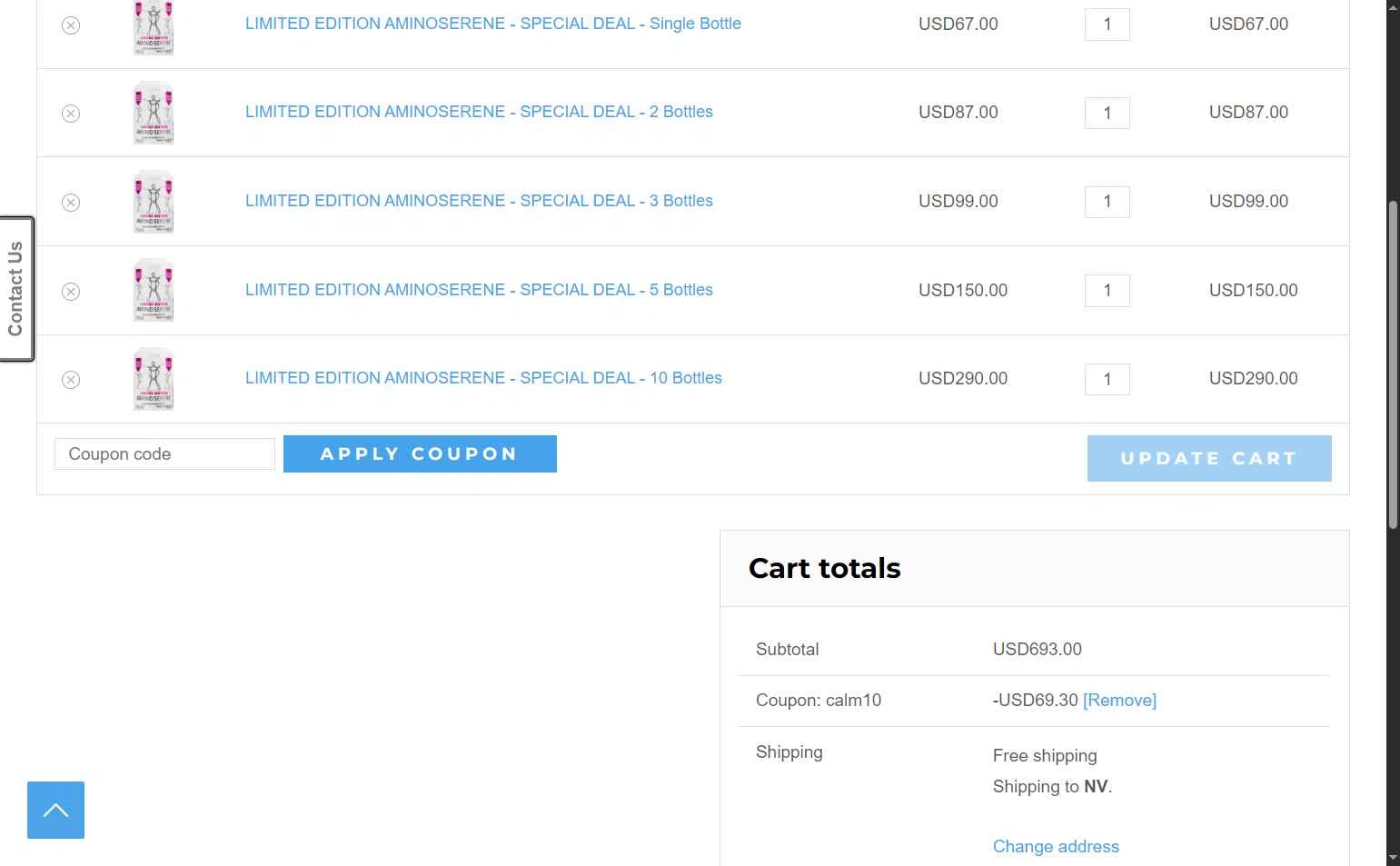Click quantity field for 5 Bottles
This screenshot has height=866, width=1400.
(x=1107, y=291)
